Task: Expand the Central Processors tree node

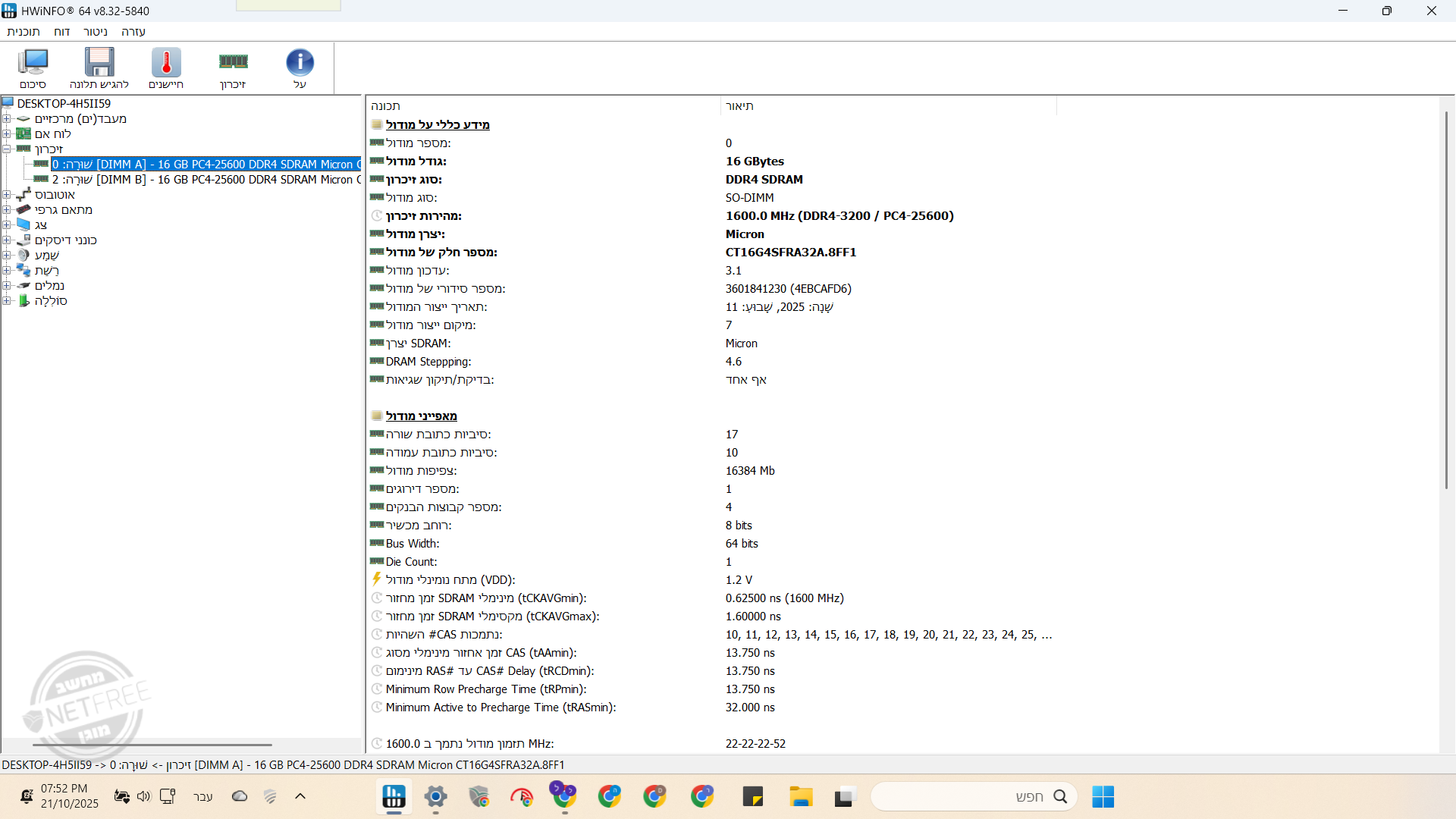Action: coord(7,119)
